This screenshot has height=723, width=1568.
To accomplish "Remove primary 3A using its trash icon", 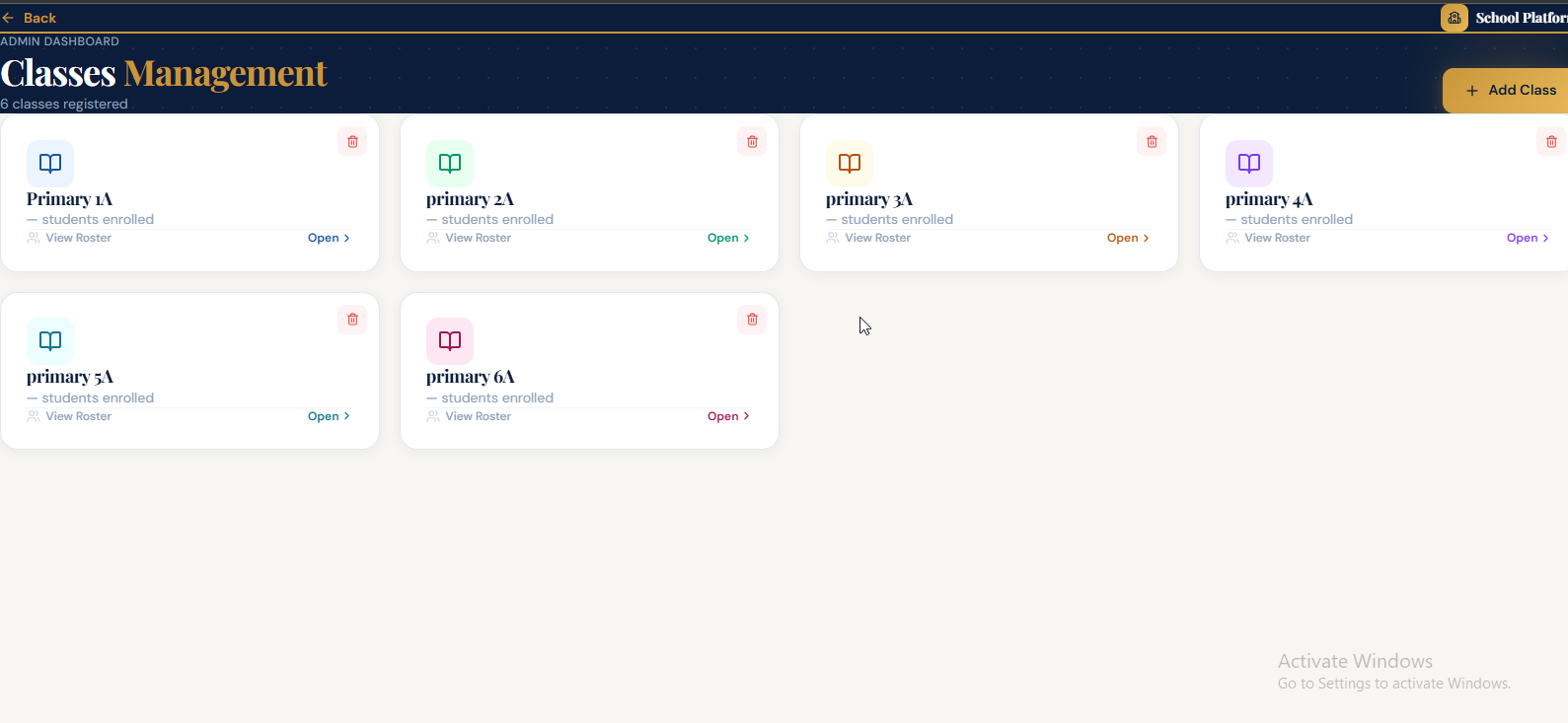I will (1152, 141).
